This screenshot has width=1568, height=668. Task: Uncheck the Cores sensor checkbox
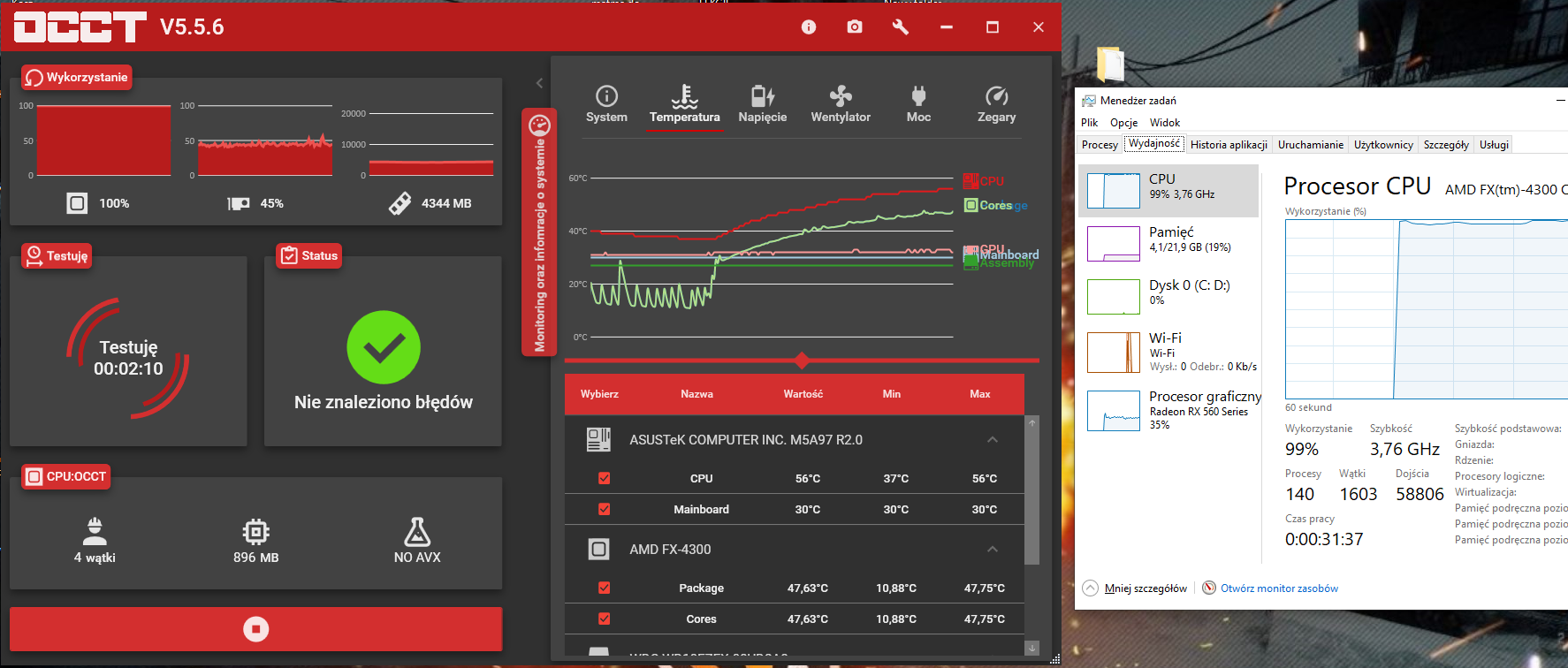(605, 619)
